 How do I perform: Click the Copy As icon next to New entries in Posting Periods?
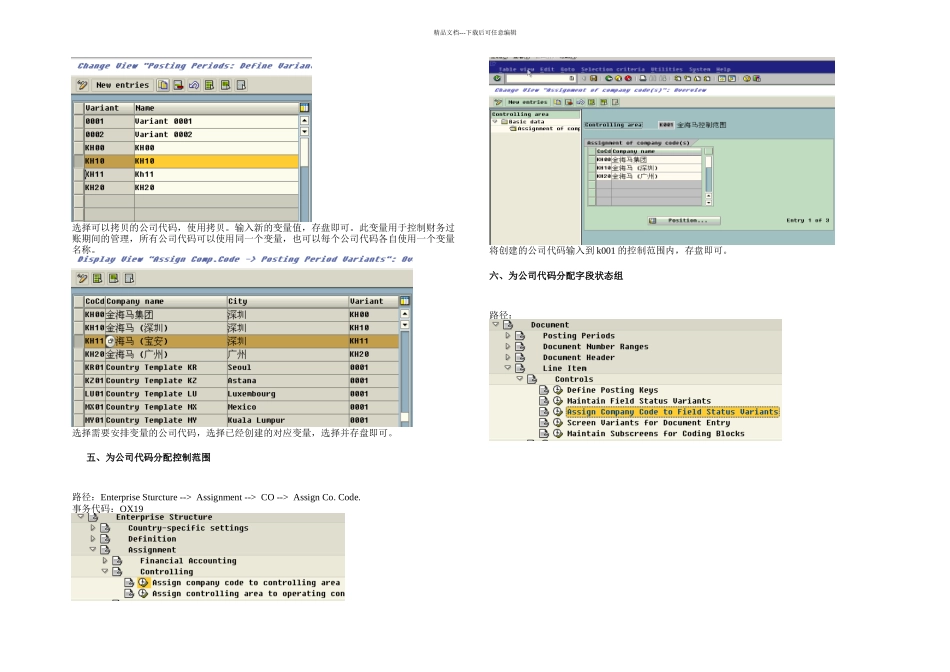[163, 85]
